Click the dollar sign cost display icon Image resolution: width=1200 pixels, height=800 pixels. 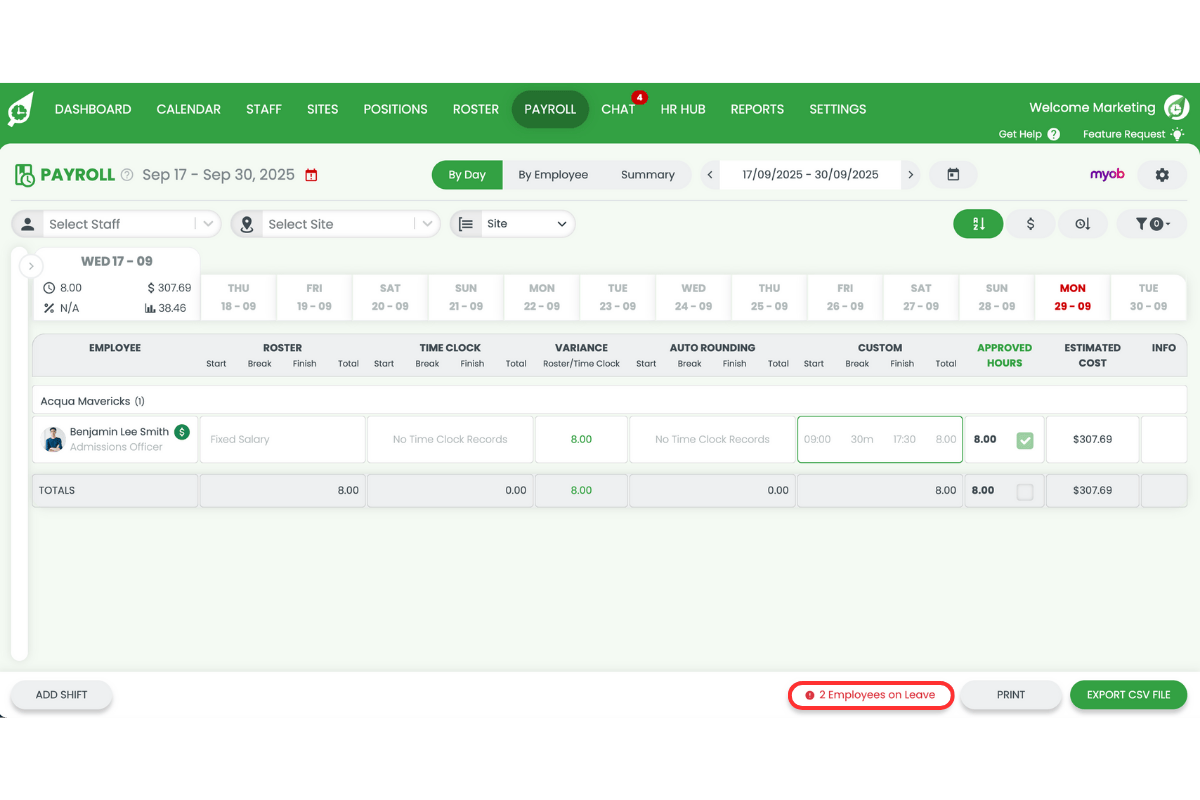(1030, 223)
